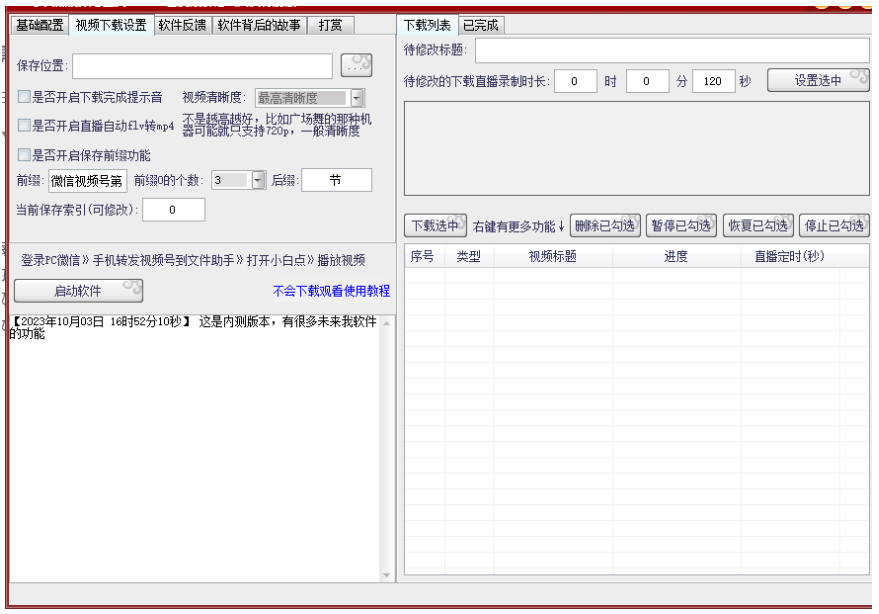Expand the 前缀0的个数 dropdown
Viewport: 879px width, 614px height.
258,180
